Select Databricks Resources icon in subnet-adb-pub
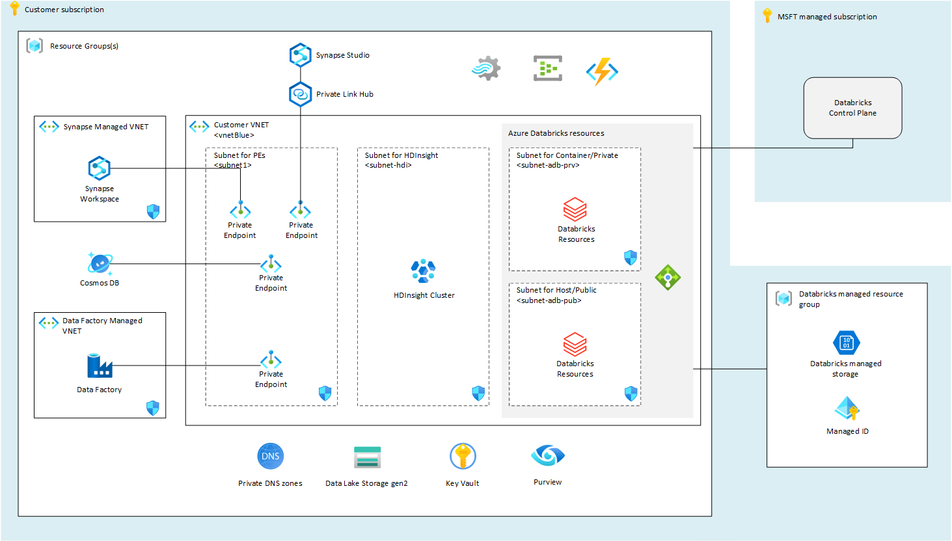The image size is (952, 541). (x=575, y=345)
